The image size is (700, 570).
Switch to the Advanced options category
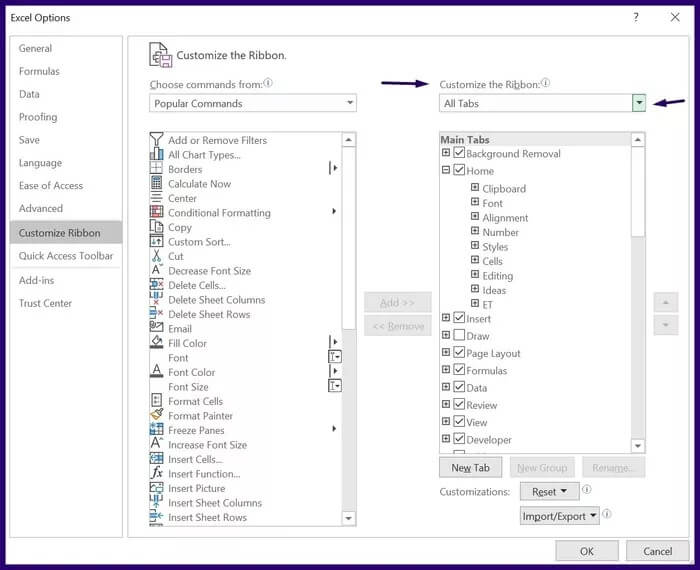41,208
